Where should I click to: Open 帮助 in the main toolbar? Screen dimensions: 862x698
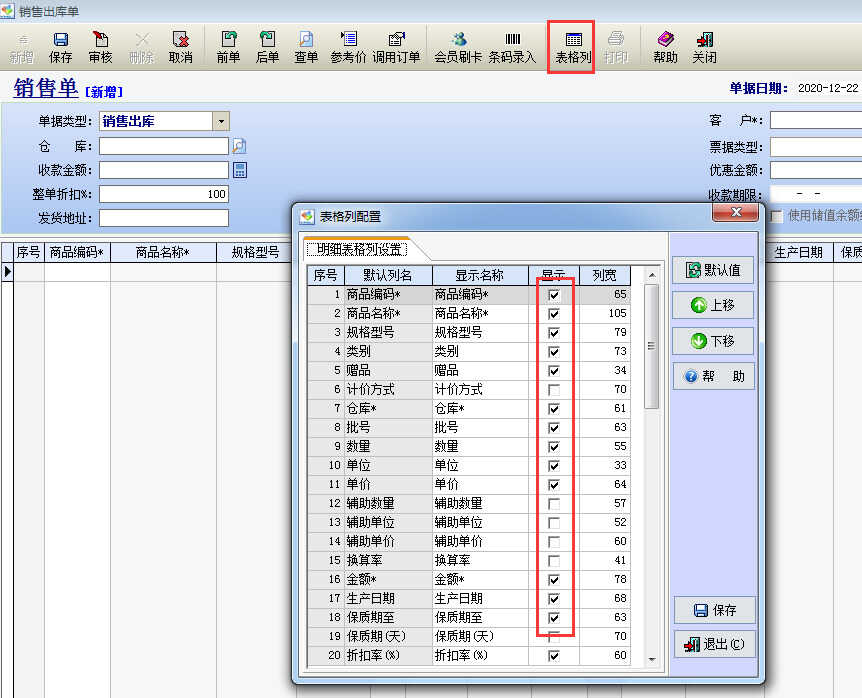665,47
